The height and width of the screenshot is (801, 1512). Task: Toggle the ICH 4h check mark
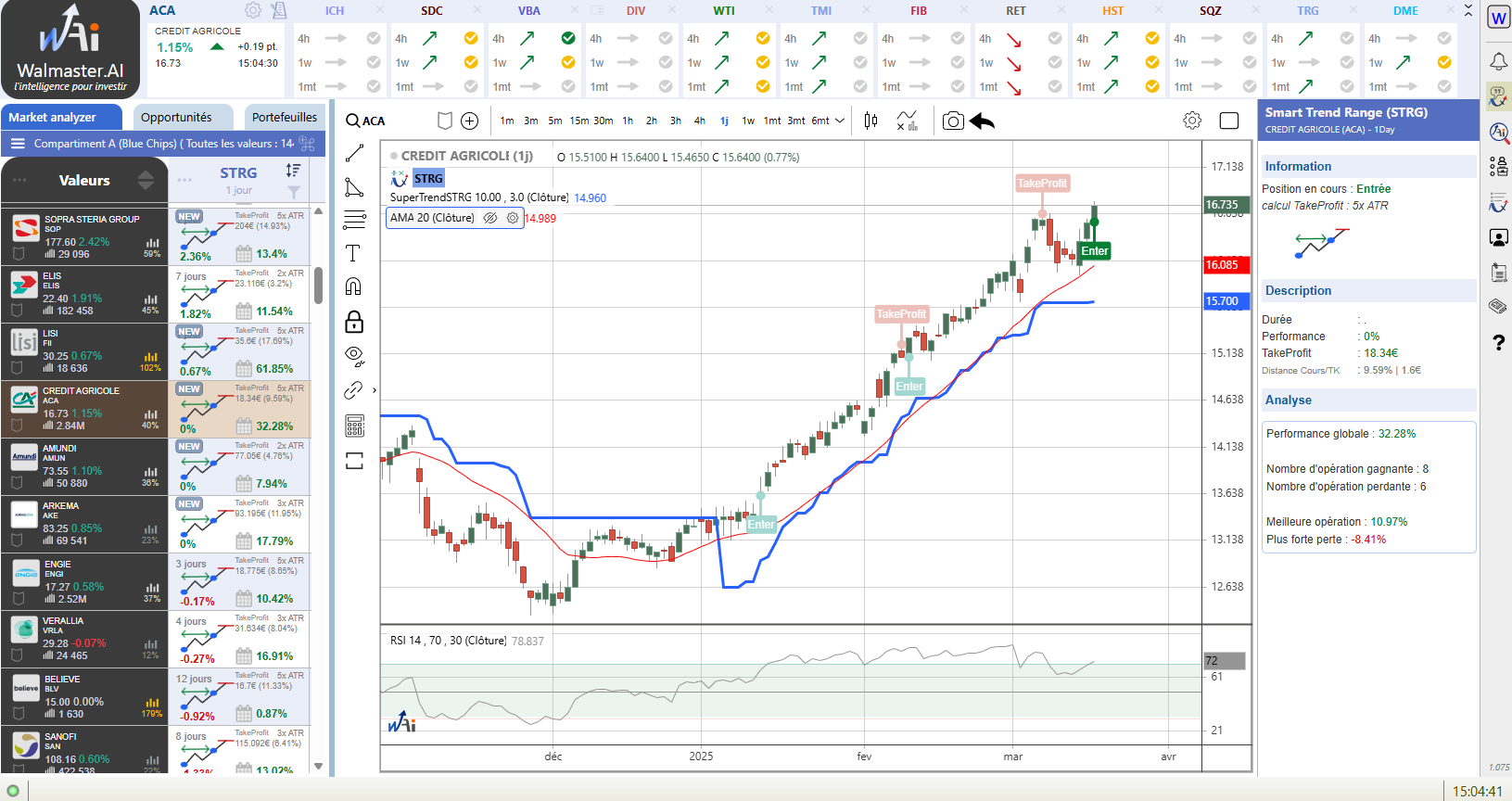(x=374, y=38)
